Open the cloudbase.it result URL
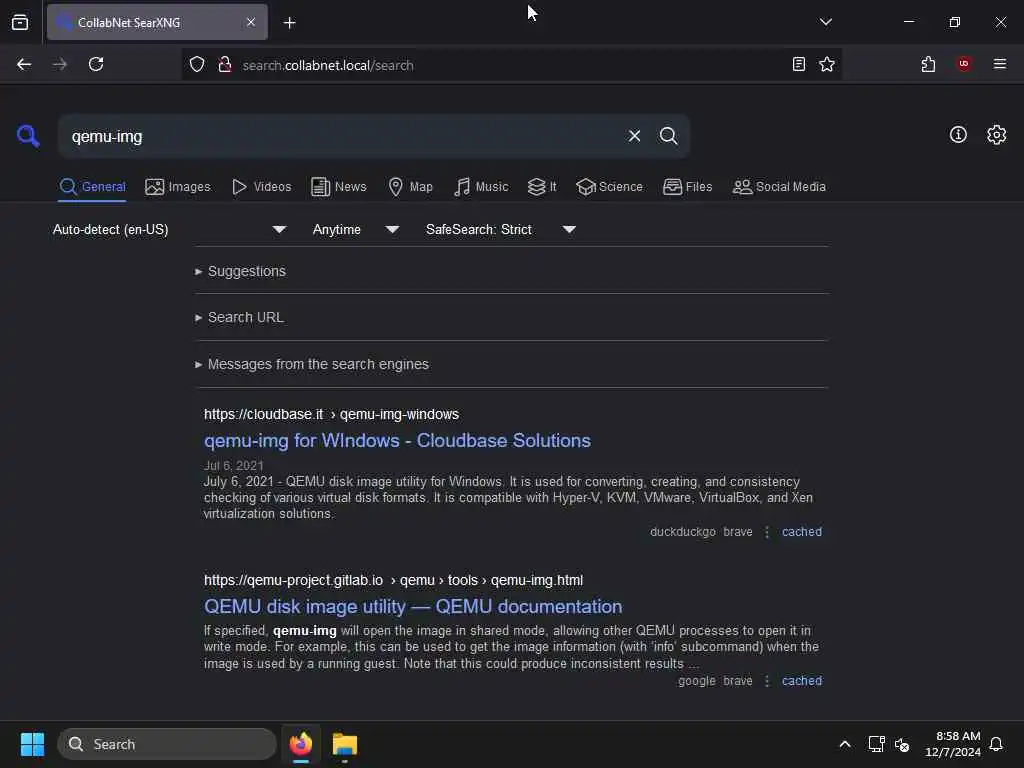1024x768 pixels. [331, 415]
